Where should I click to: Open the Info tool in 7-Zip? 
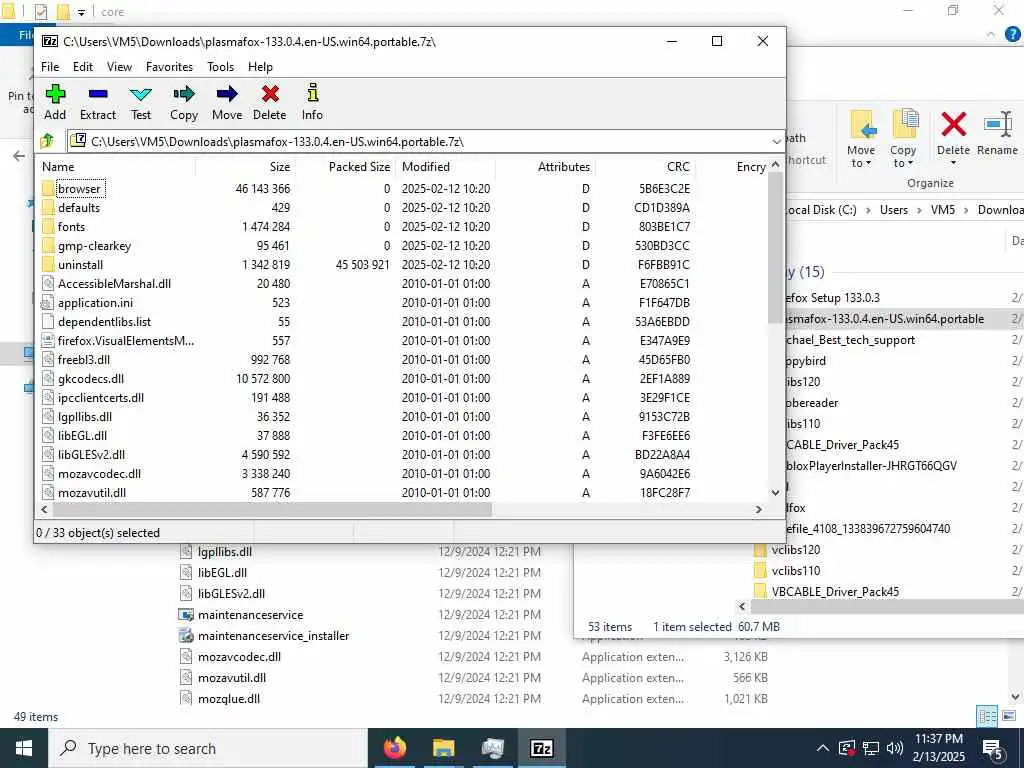pos(312,93)
